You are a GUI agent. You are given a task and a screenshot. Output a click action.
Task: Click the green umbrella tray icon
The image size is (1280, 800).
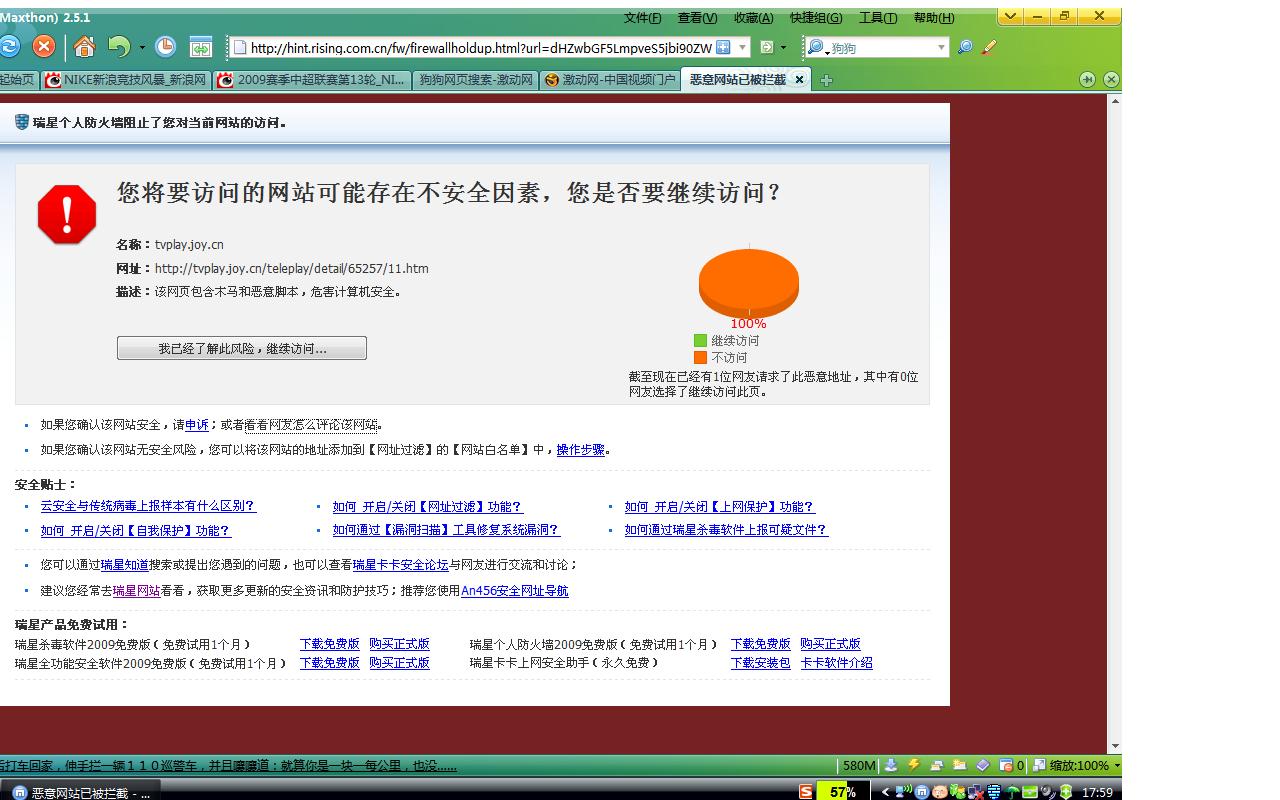pos(1012,792)
